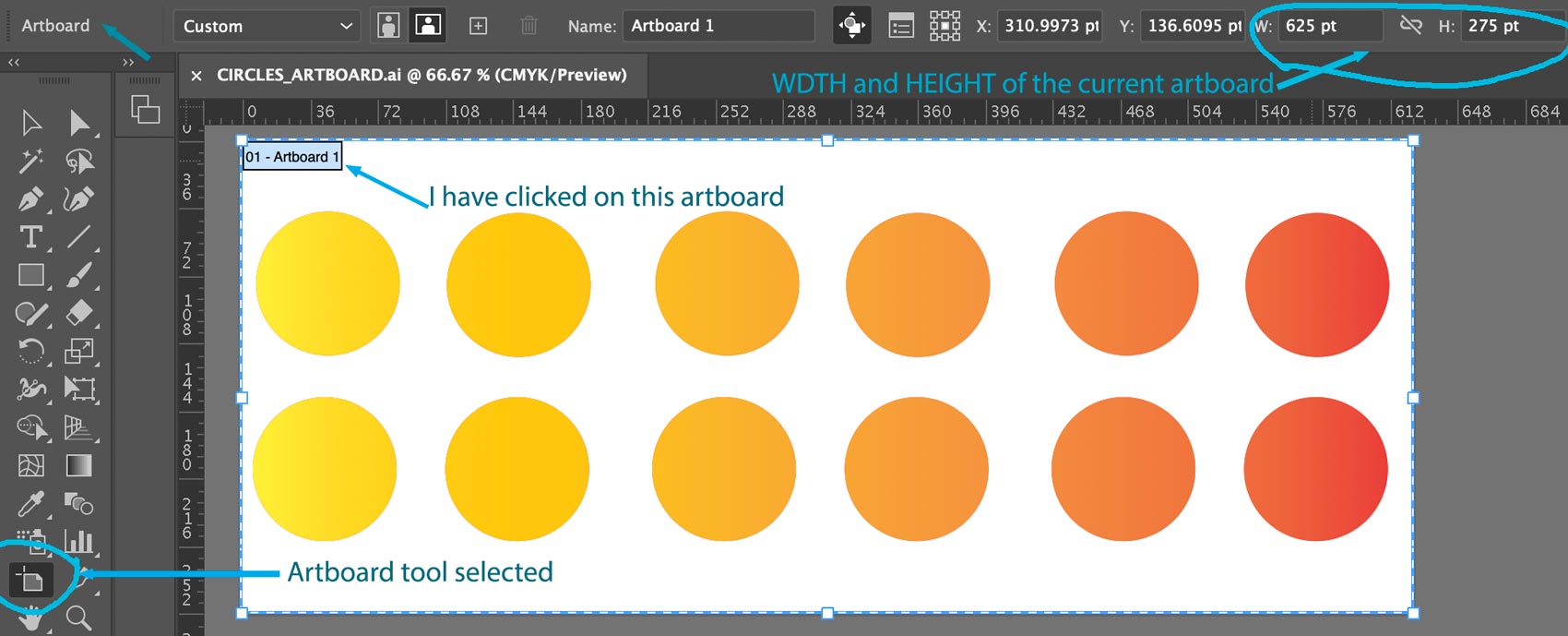Open Artboard Options dialog icon
This screenshot has width=1568, height=636.
click(900, 26)
